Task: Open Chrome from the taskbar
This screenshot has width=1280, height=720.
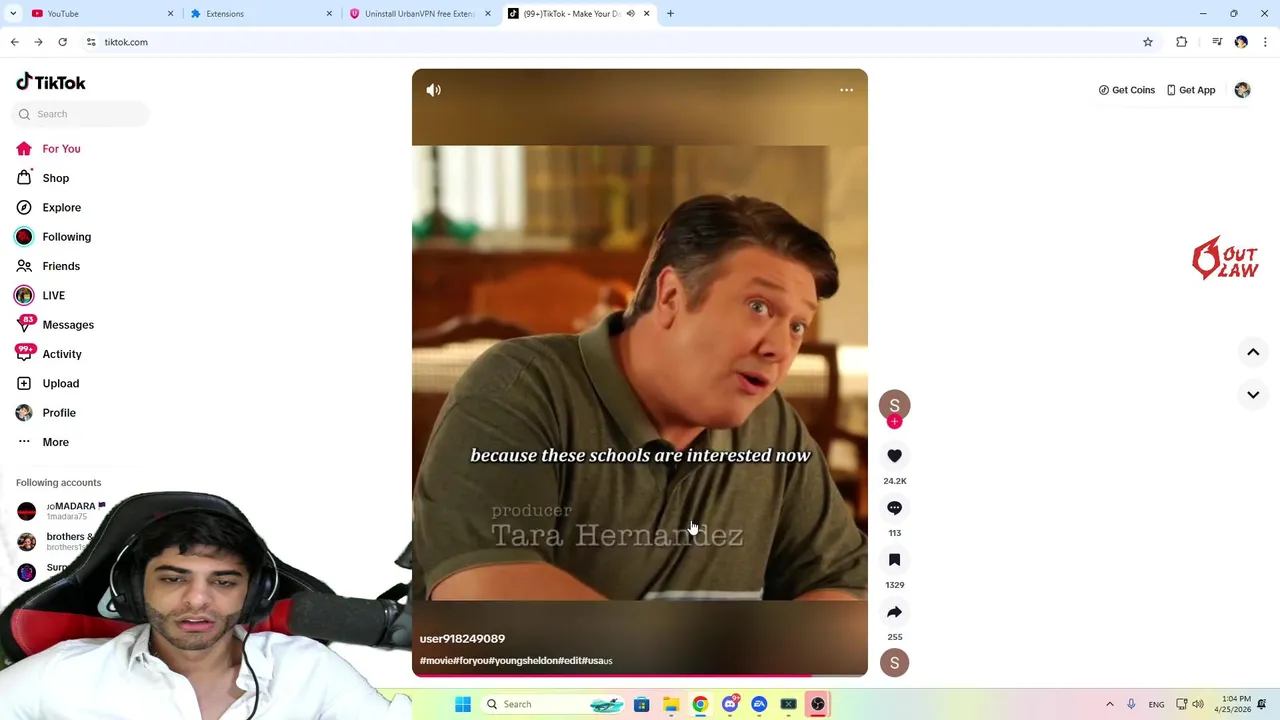Action: click(700, 704)
